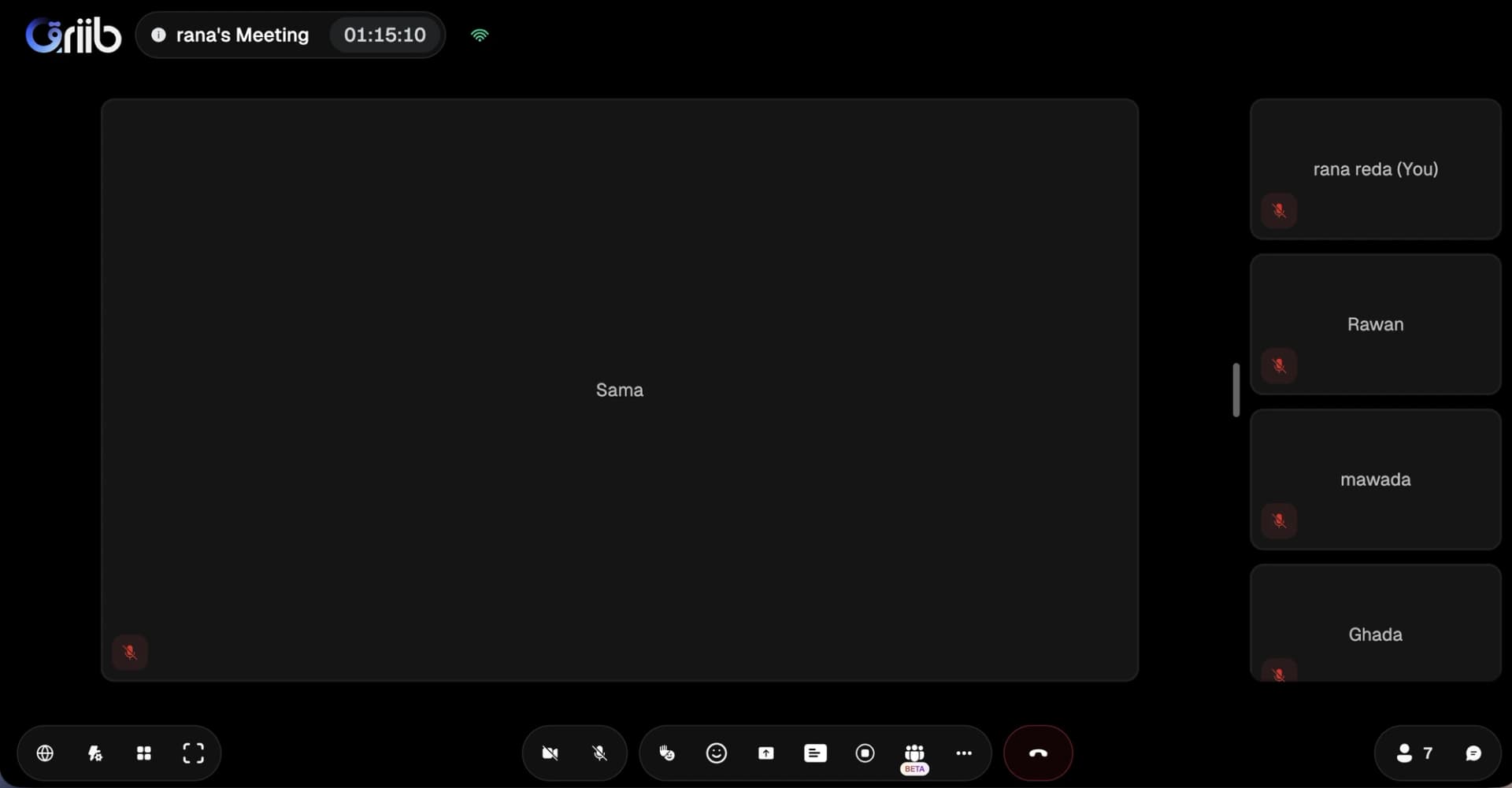Enter fullscreen mode
Screen dimensions: 1512x788
[193, 753]
